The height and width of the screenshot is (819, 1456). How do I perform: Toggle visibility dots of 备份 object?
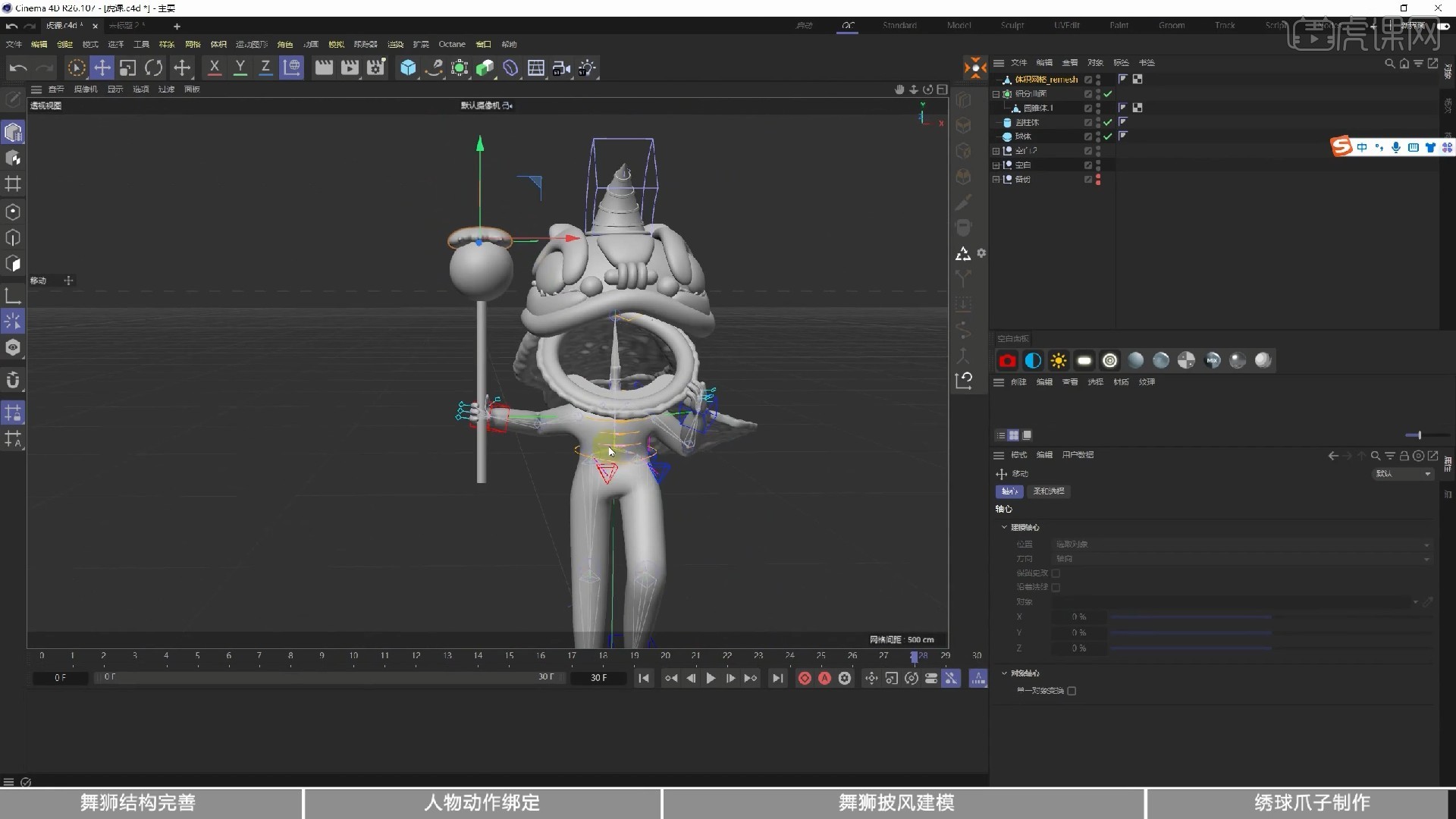click(1098, 180)
